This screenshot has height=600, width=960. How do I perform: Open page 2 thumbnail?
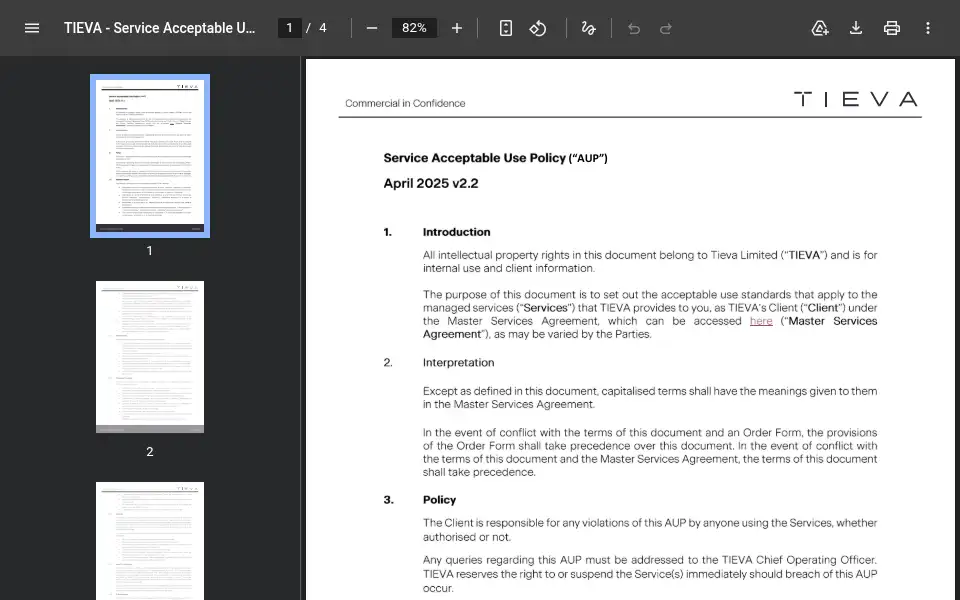[x=150, y=357]
